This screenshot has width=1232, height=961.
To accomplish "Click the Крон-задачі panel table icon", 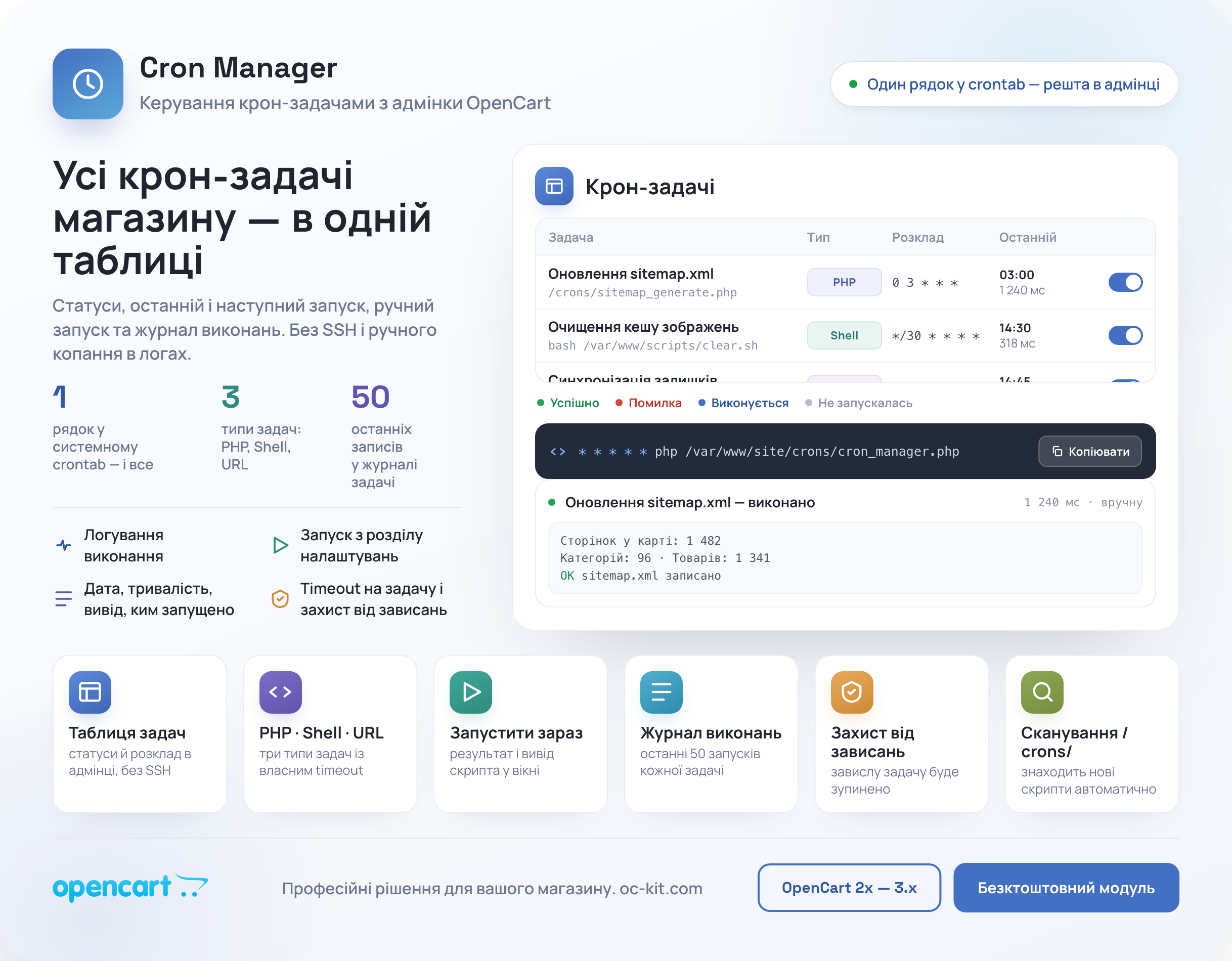I will point(554,186).
